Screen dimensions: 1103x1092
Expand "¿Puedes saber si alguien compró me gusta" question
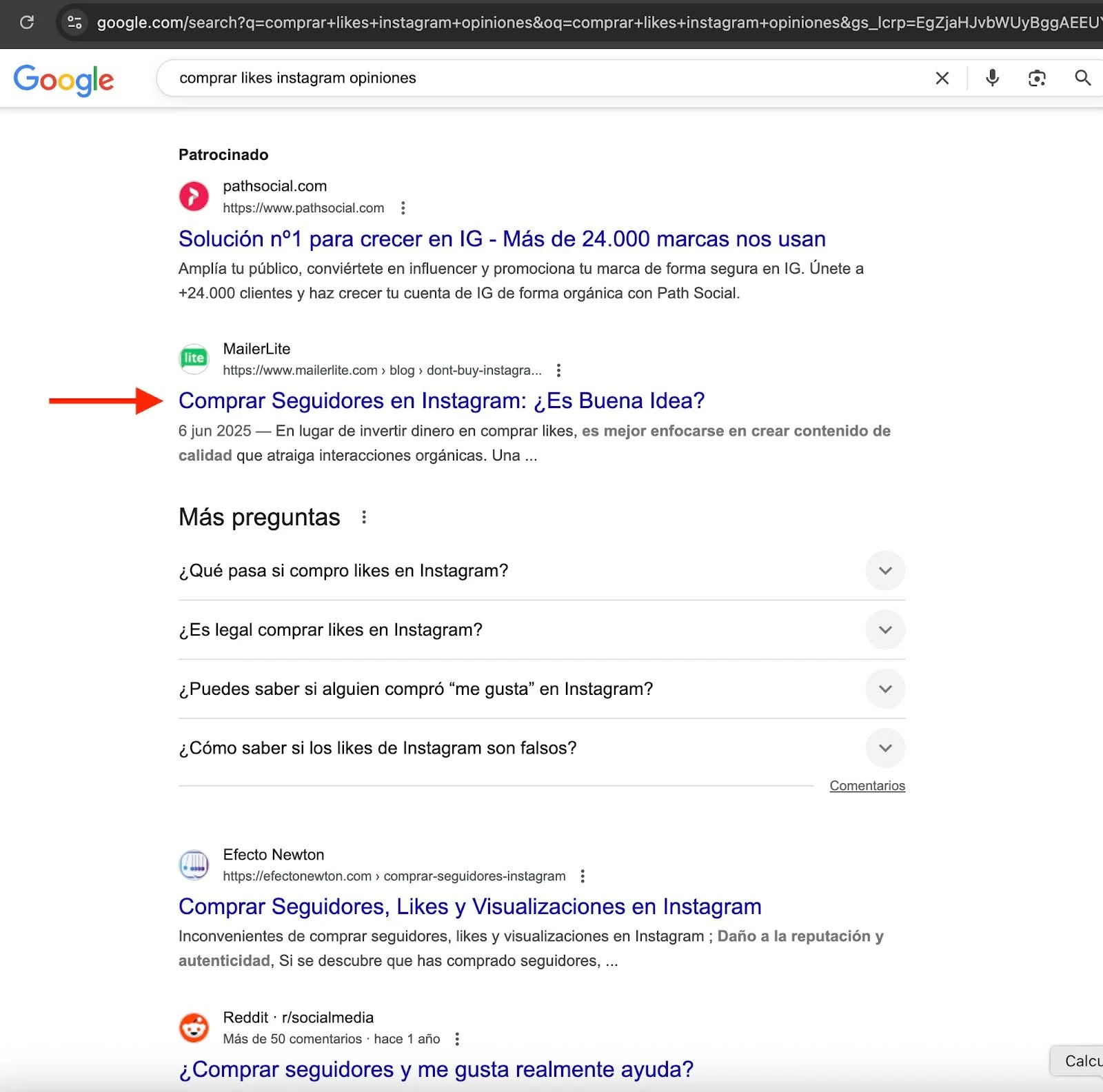885,689
